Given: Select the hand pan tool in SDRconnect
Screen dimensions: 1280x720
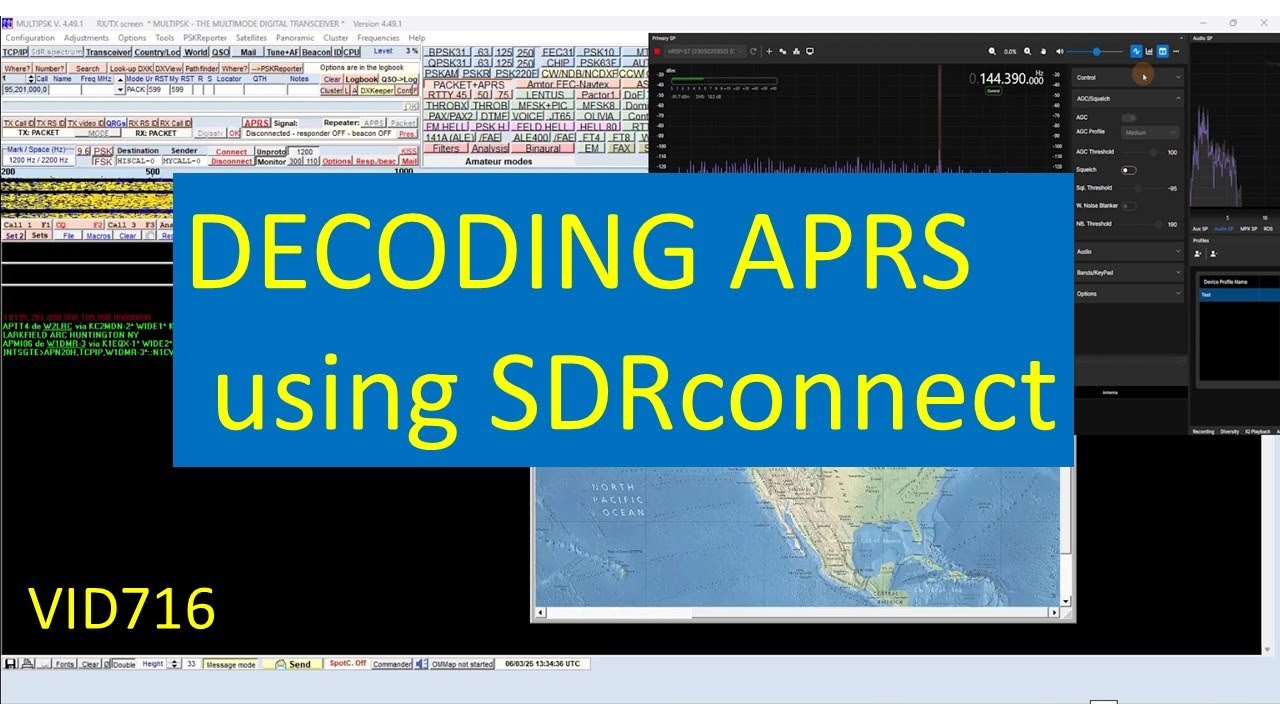Looking at the screenshot, I should [1043, 50].
